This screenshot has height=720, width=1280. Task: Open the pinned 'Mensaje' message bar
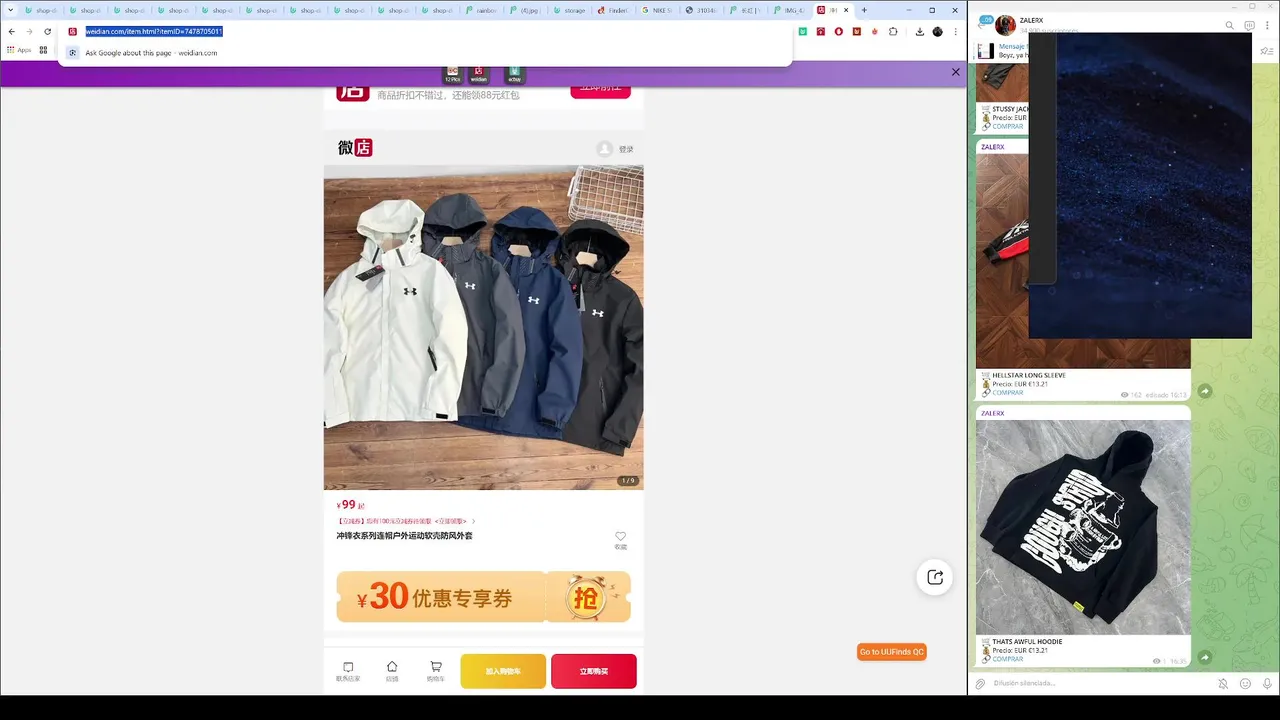(x=1002, y=51)
